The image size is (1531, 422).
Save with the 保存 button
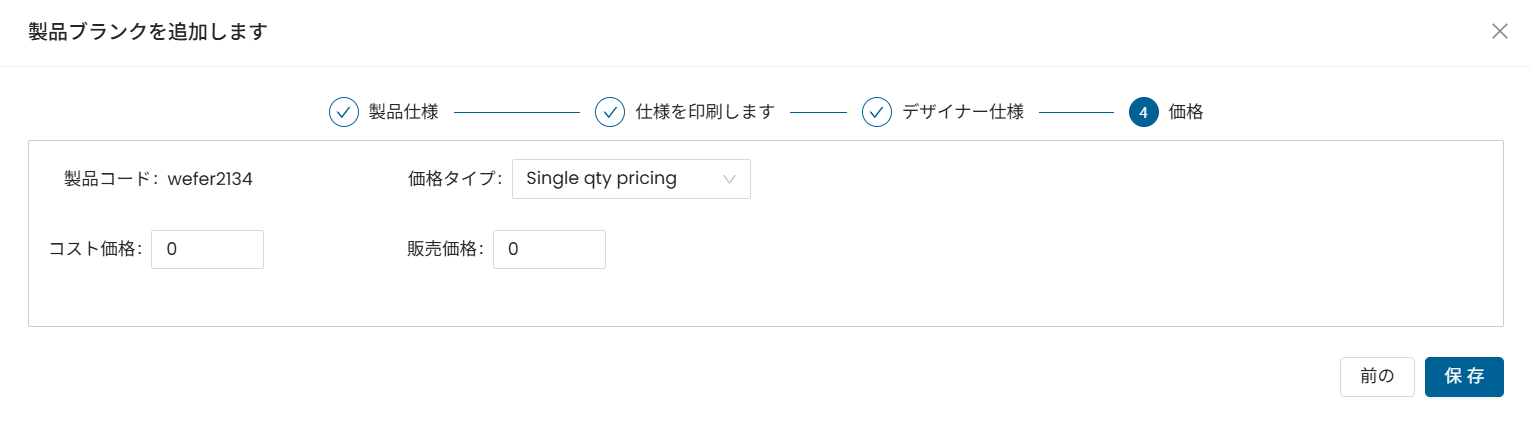point(1464,377)
